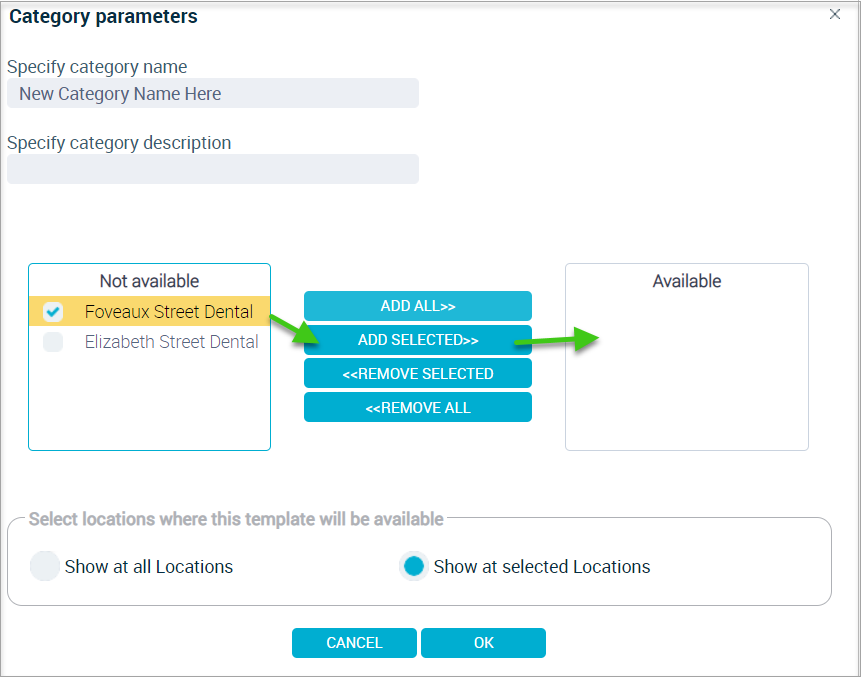Close the Category parameters dialog with X

click(x=835, y=14)
